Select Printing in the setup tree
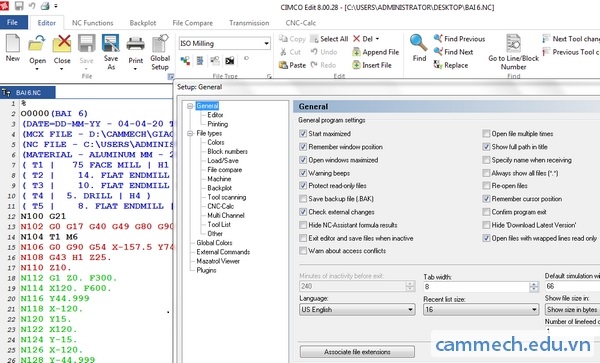This screenshot has width=600, height=363. pyautogui.click(x=217, y=124)
